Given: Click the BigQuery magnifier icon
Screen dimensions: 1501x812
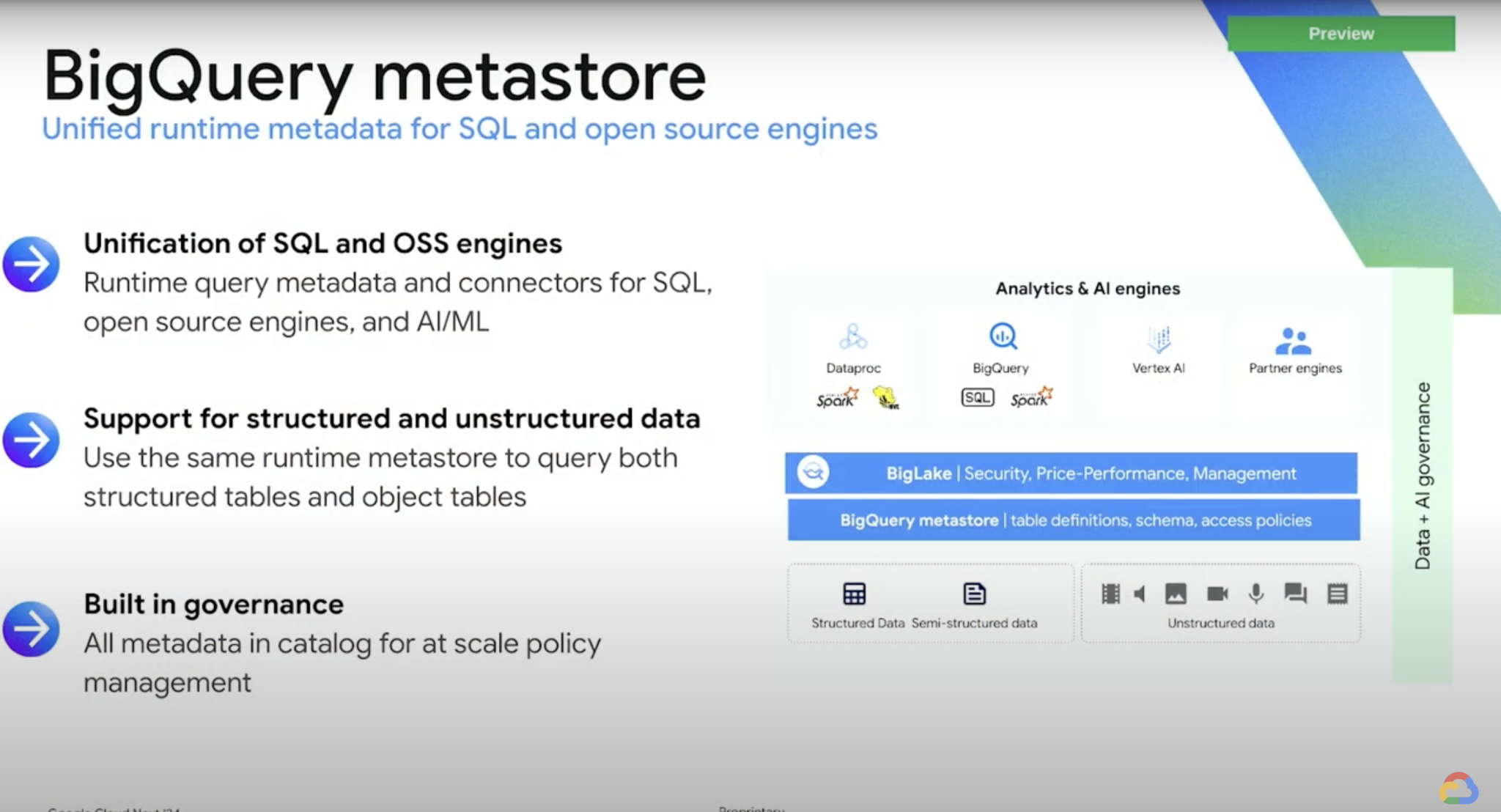Looking at the screenshot, I should (x=1002, y=336).
